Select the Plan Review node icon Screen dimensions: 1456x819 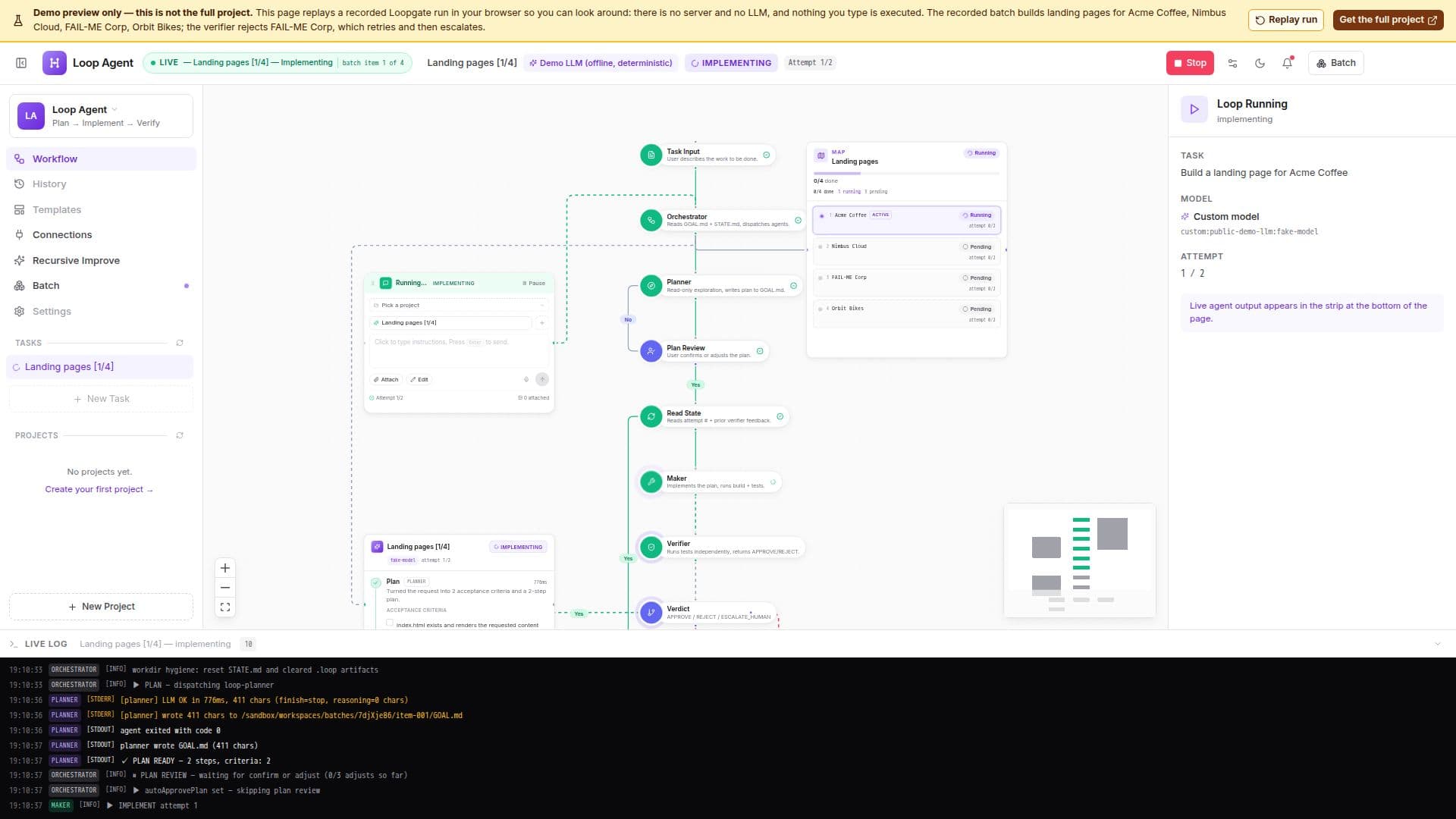point(651,352)
